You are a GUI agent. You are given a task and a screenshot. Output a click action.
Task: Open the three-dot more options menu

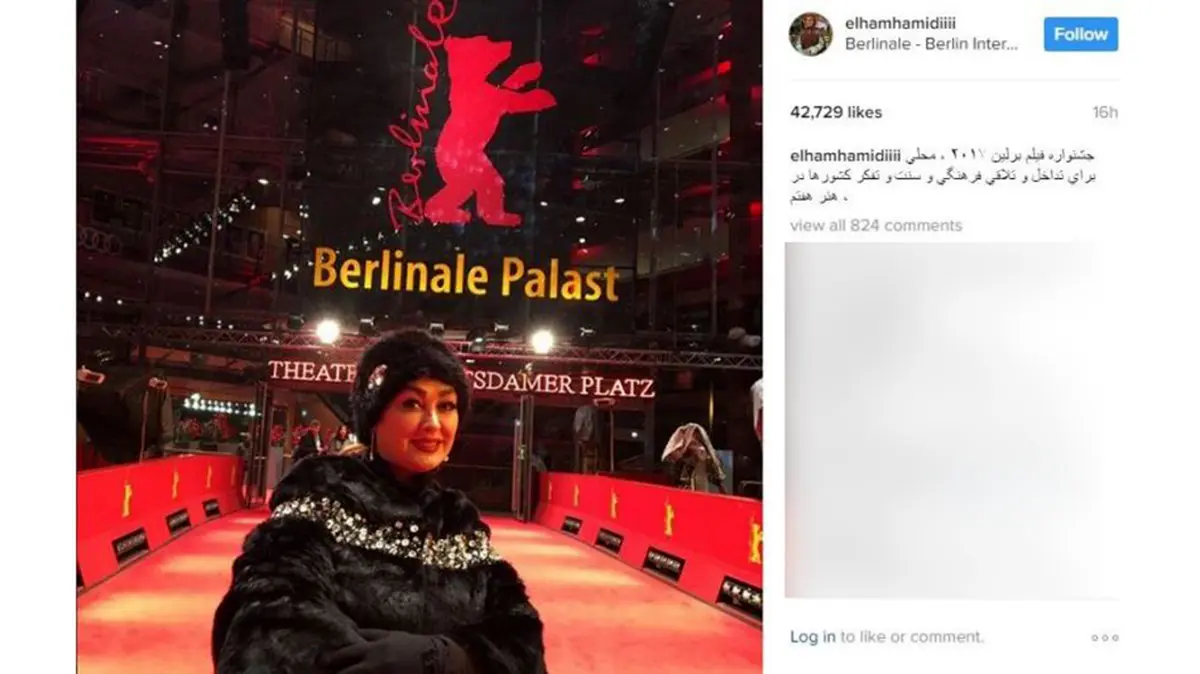[x=1105, y=638]
